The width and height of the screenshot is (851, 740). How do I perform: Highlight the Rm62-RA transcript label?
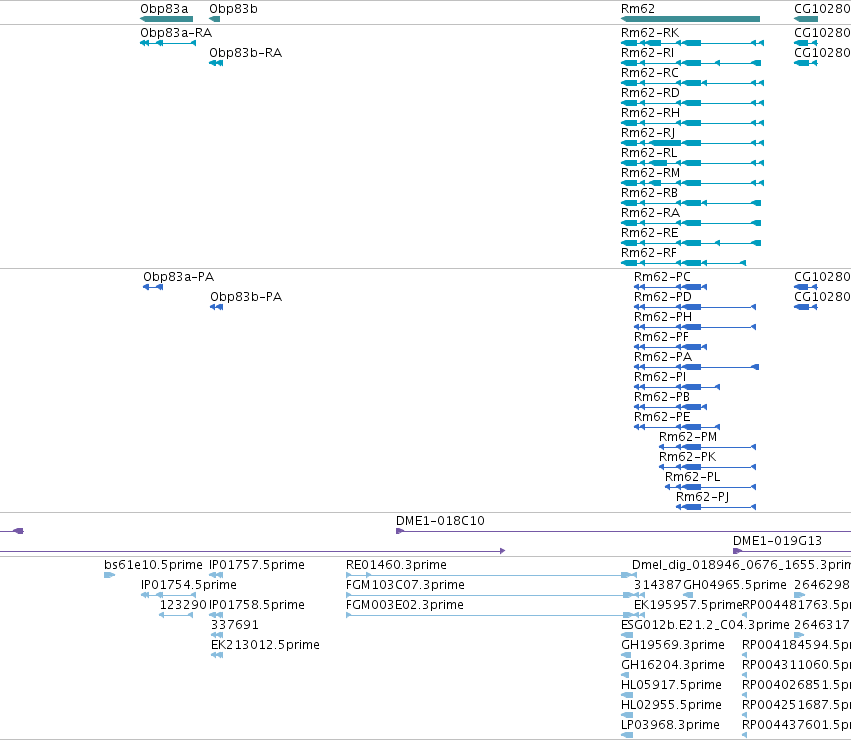[650, 213]
